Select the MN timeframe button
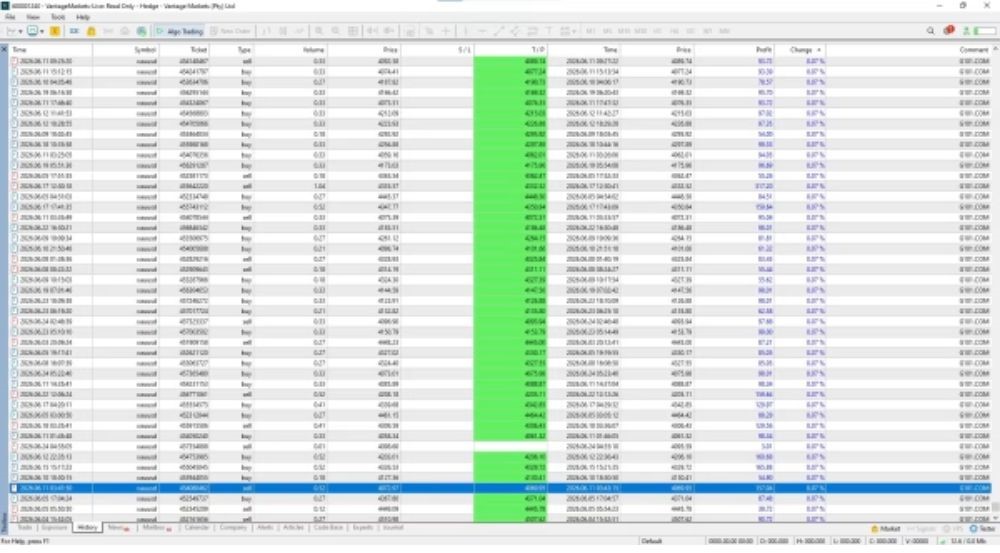The image size is (1000, 553). click(724, 31)
